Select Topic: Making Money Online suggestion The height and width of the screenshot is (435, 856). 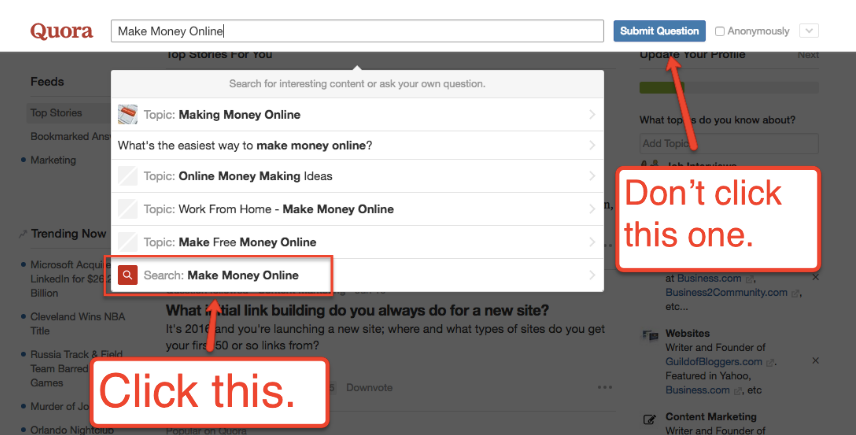tap(357, 115)
